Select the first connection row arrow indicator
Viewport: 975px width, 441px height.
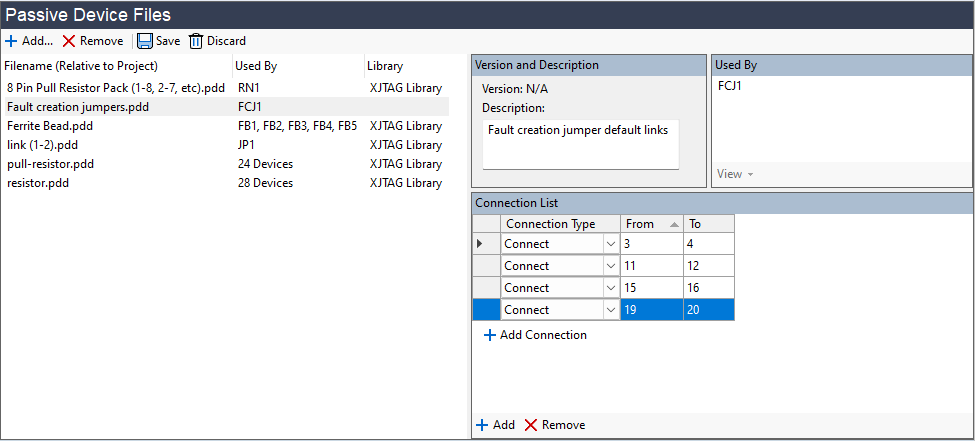point(486,244)
